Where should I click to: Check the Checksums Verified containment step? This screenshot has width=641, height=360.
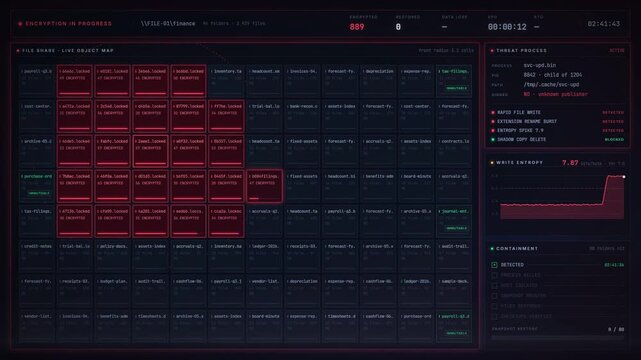494,316
